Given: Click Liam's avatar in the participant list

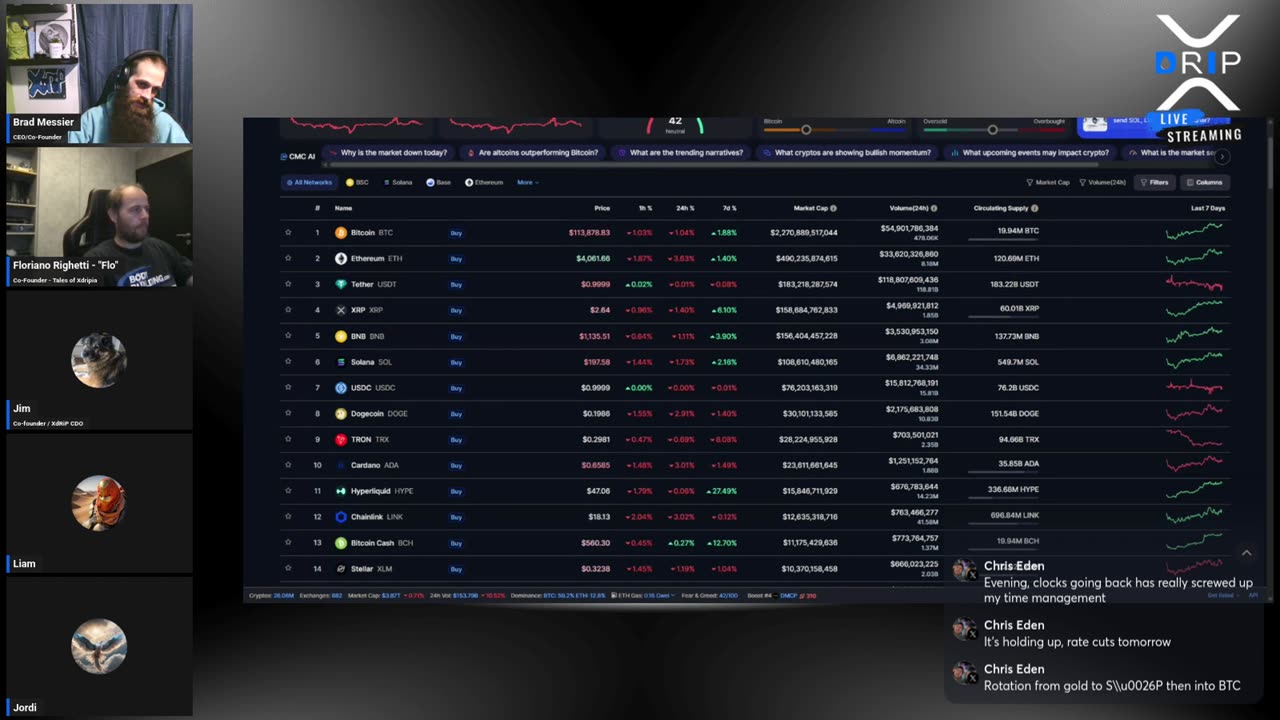Looking at the screenshot, I should [99, 503].
